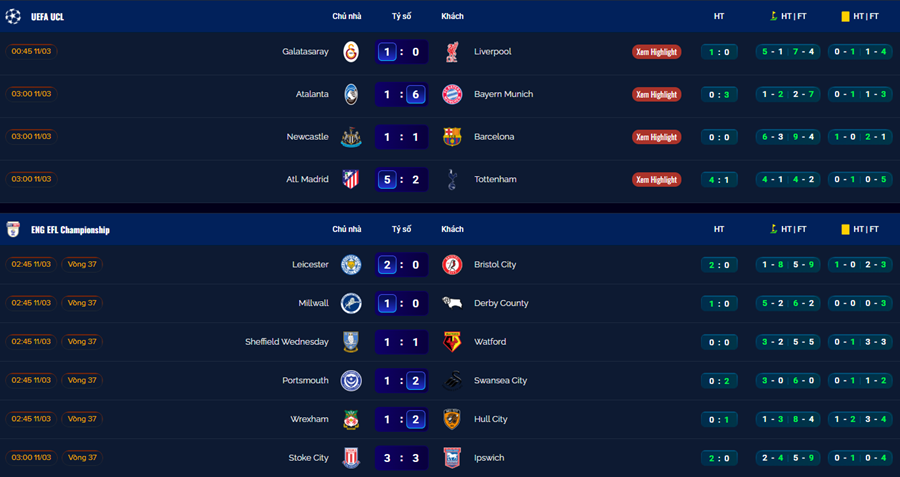Click the Bayern Munich club crest

[x=452, y=94]
